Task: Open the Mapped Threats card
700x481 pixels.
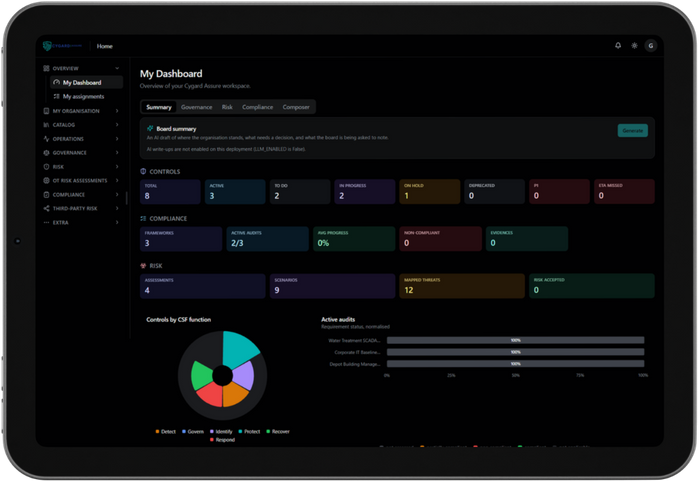Action: pos(462,286)
